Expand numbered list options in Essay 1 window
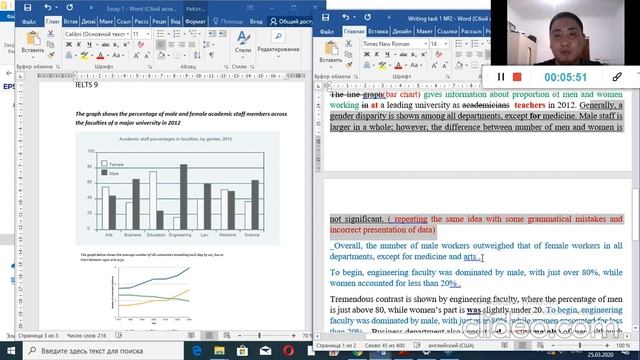The image size is (640, 360). coord(183,33)
